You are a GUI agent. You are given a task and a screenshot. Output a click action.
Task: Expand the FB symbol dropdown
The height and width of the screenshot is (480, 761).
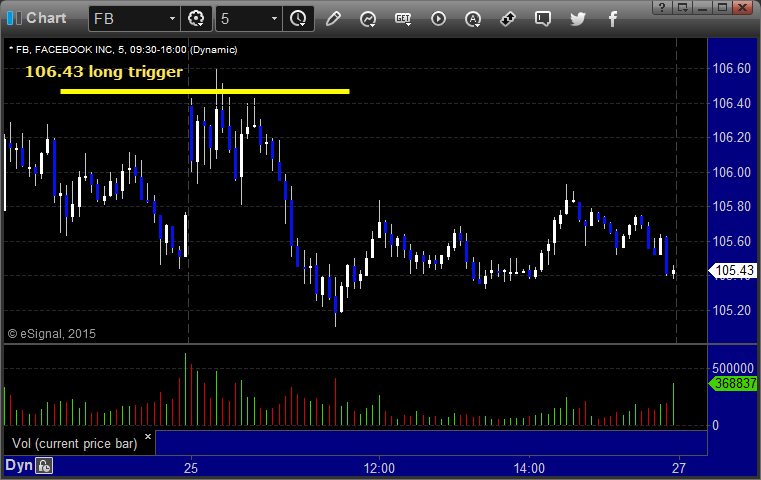click(x=172, y=19)
